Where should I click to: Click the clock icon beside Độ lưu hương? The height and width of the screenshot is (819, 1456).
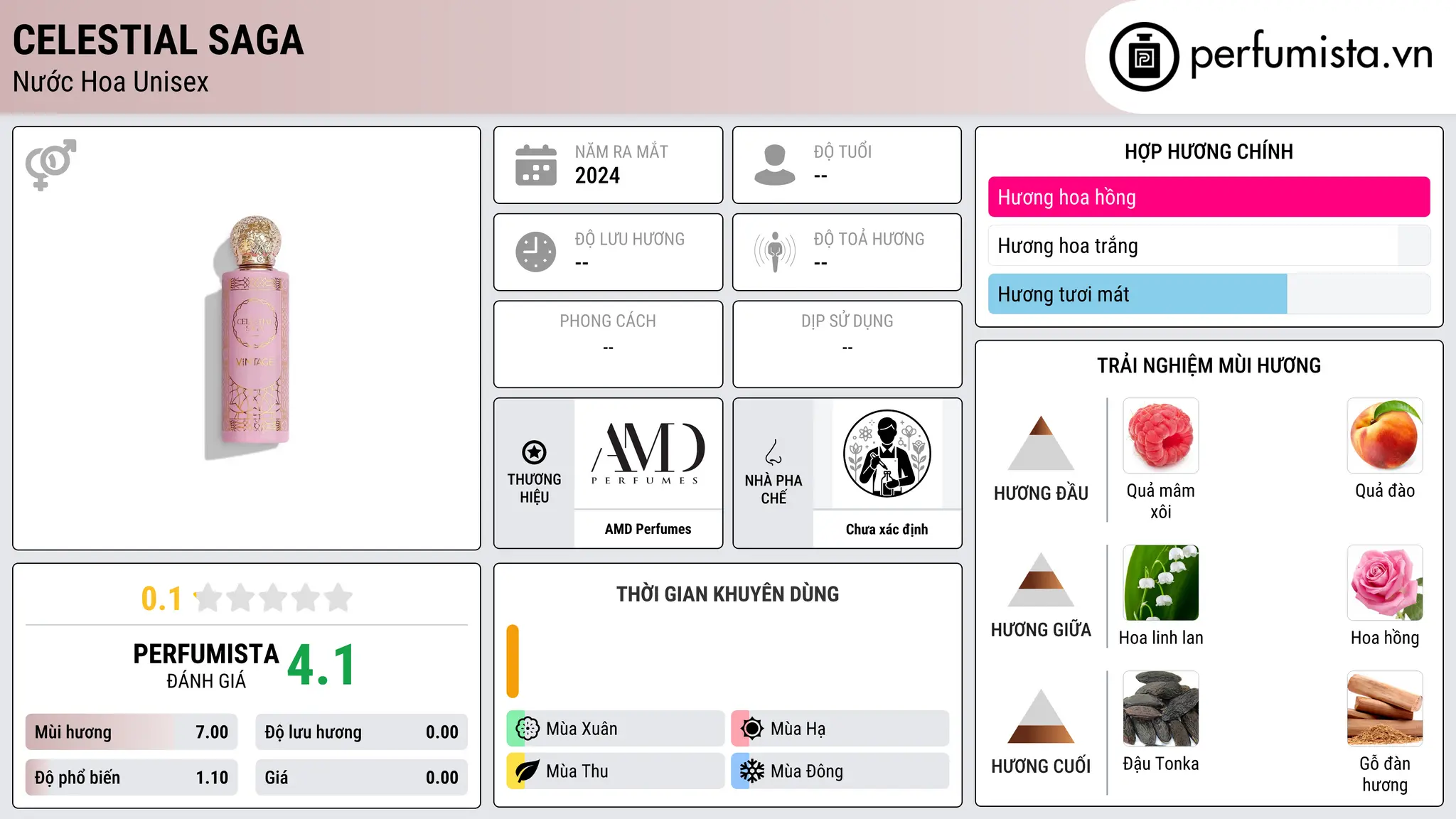[536, 252]
